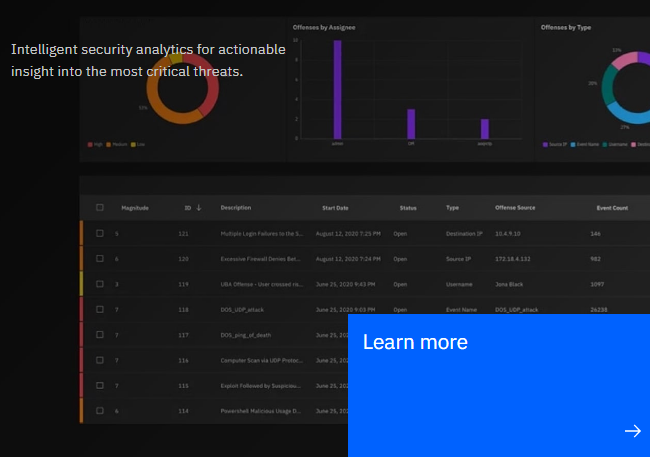Viewport: 650px width, 457px height.
Task: Click the purple Source IP legend swatch
Action: click(x=545, y=144)
